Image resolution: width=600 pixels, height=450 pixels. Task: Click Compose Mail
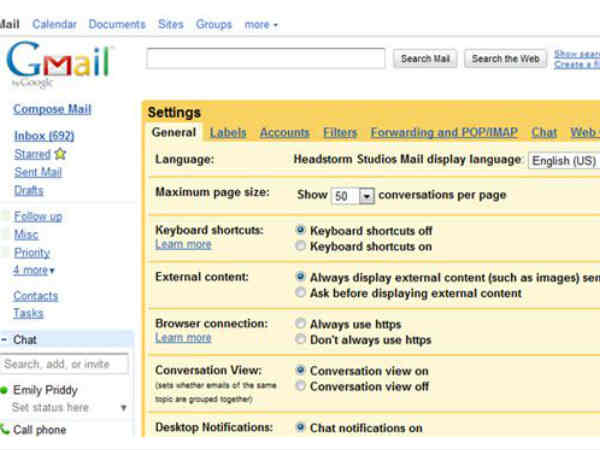tap(52, 109)
